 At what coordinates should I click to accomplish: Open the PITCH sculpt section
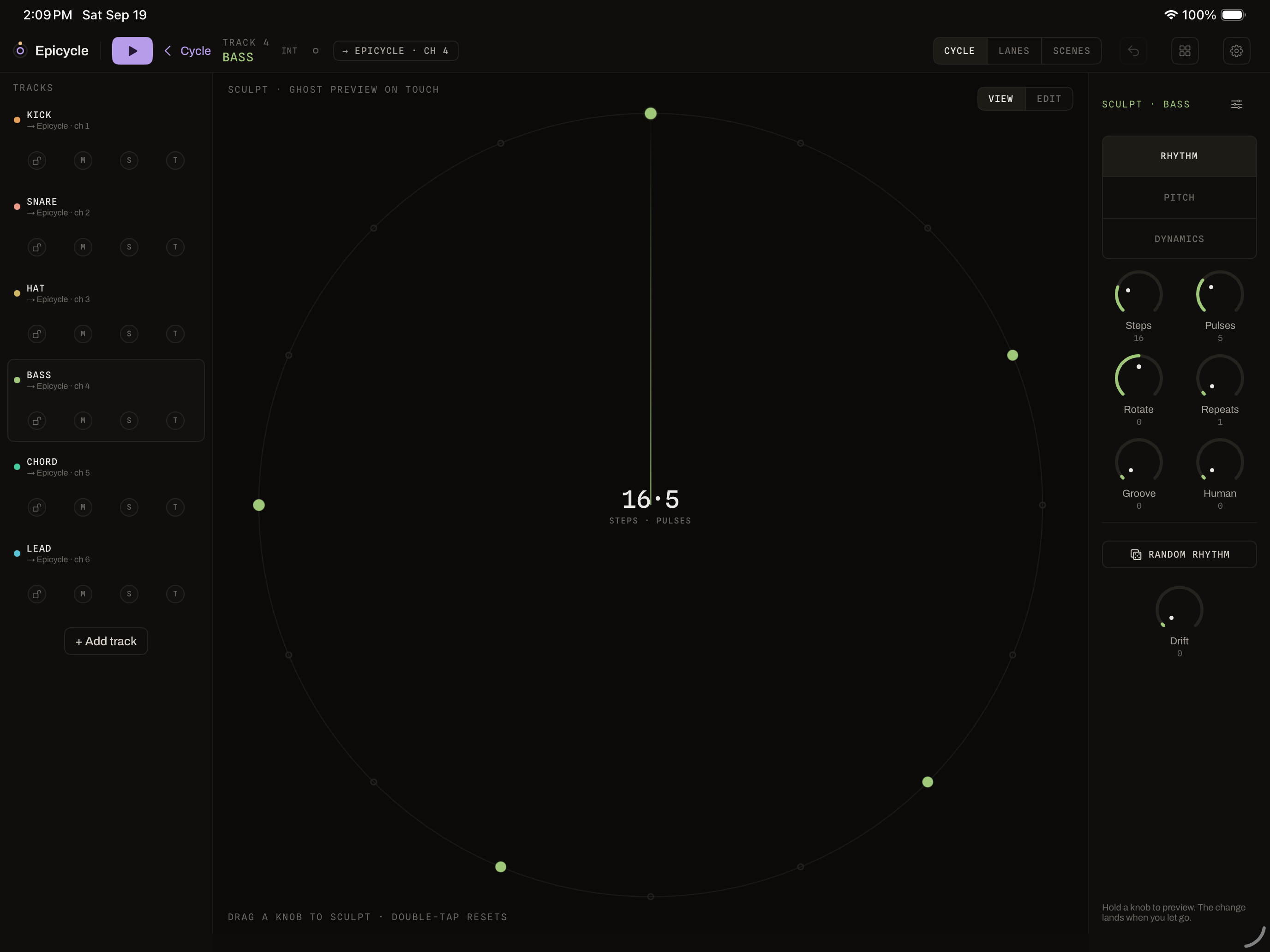coord(1179,197)
